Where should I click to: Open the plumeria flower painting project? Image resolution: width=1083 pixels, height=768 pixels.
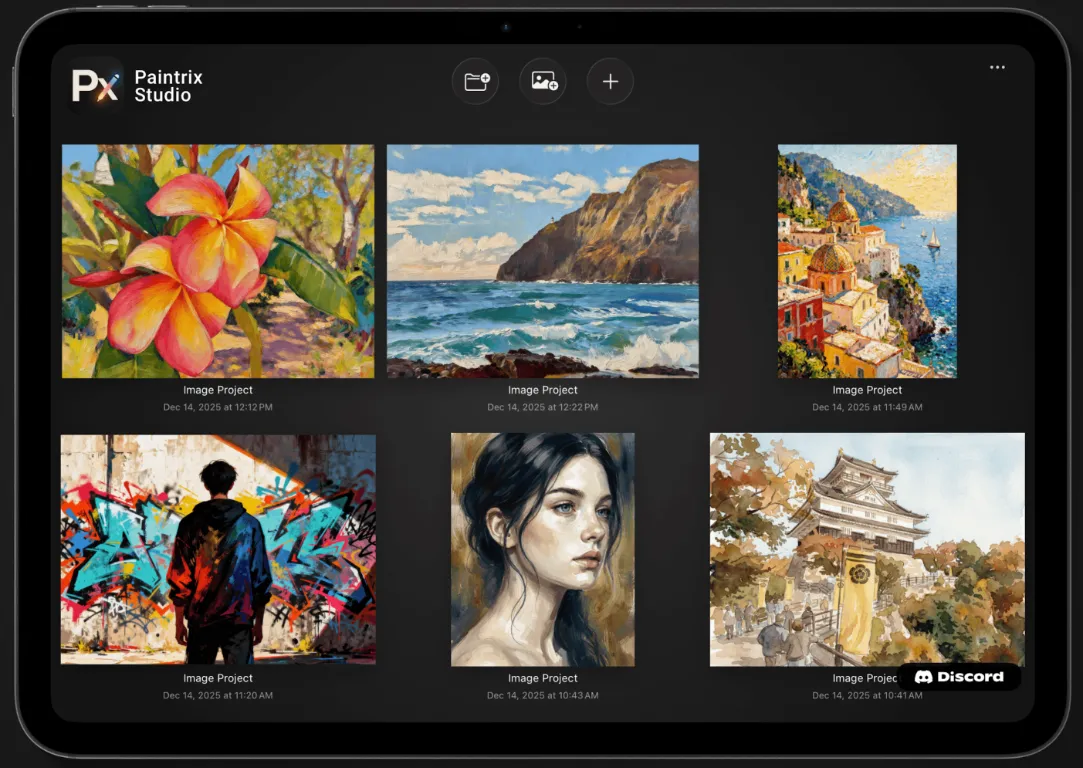point(218,261)
